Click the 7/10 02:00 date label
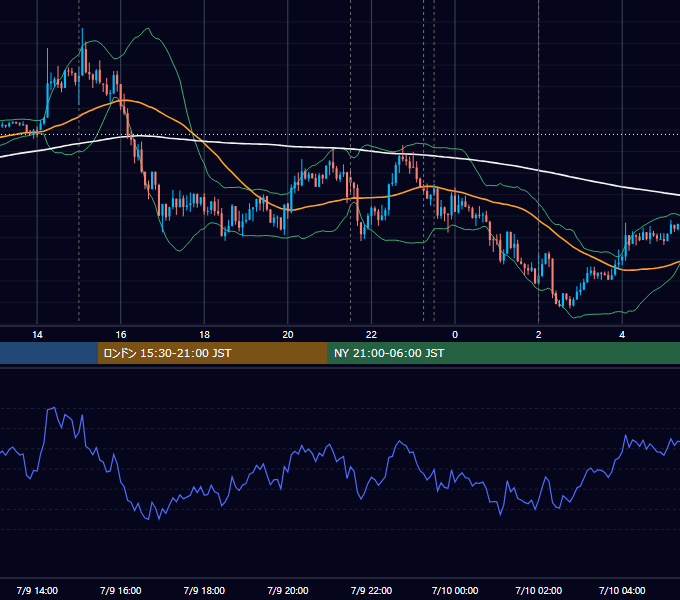 (x=539, y=590)
